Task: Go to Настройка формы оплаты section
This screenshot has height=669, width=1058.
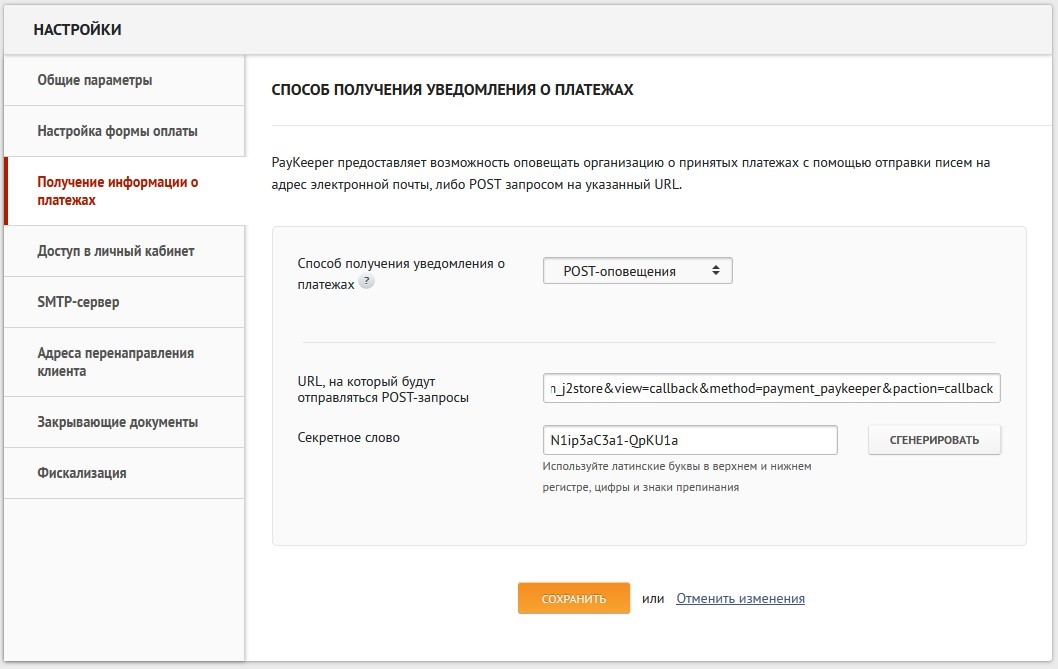Action: tap(117, 131)
